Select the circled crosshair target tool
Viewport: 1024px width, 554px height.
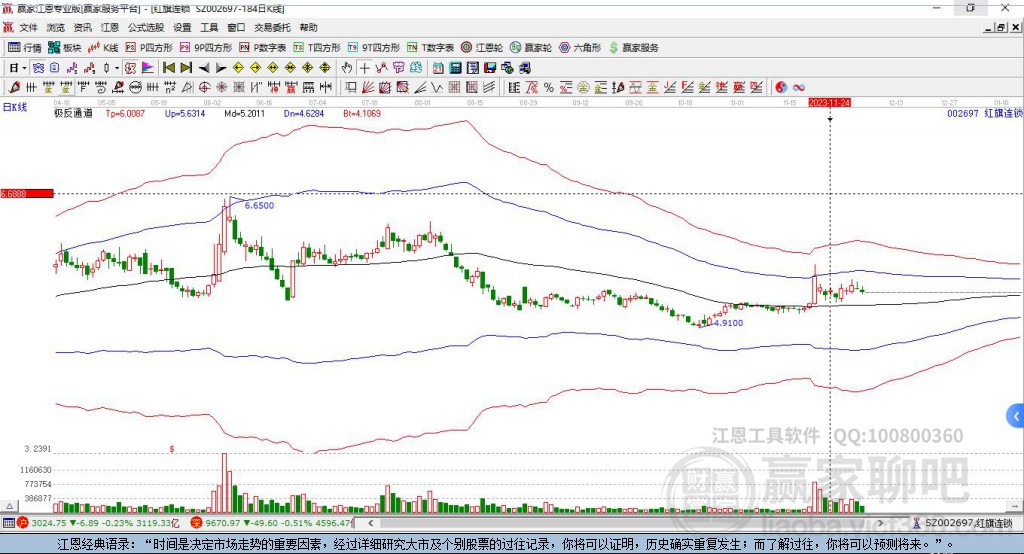click(204, 88)
